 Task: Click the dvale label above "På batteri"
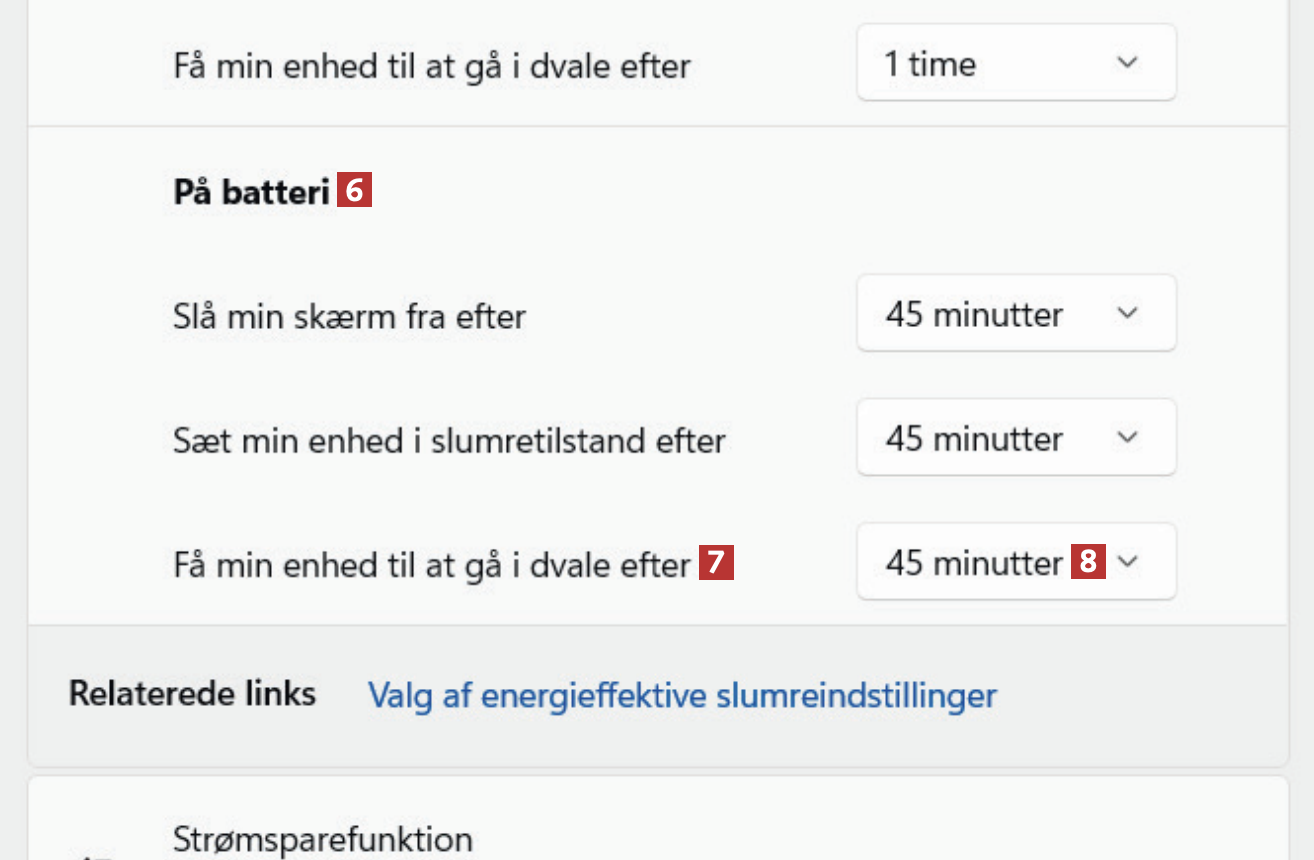432,66
